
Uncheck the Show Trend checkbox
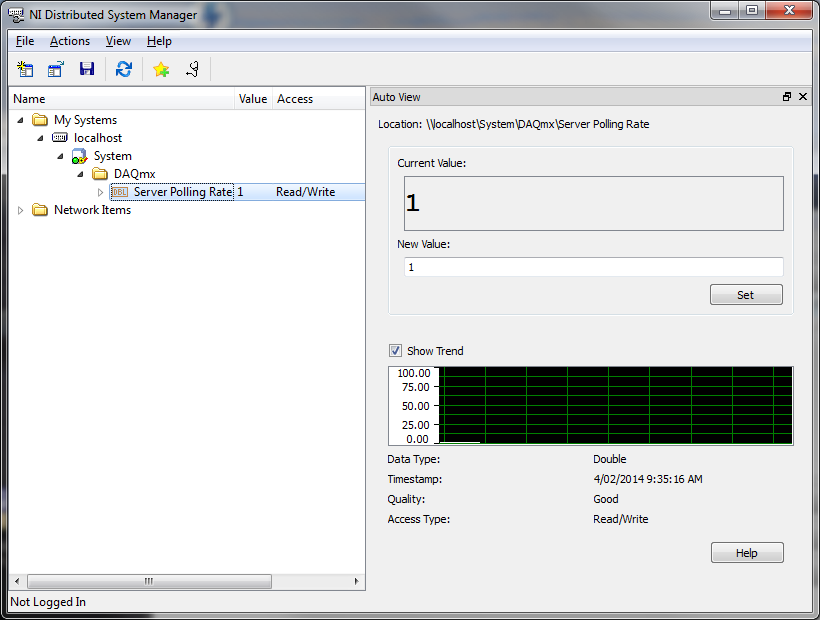(x=395, y=351)
